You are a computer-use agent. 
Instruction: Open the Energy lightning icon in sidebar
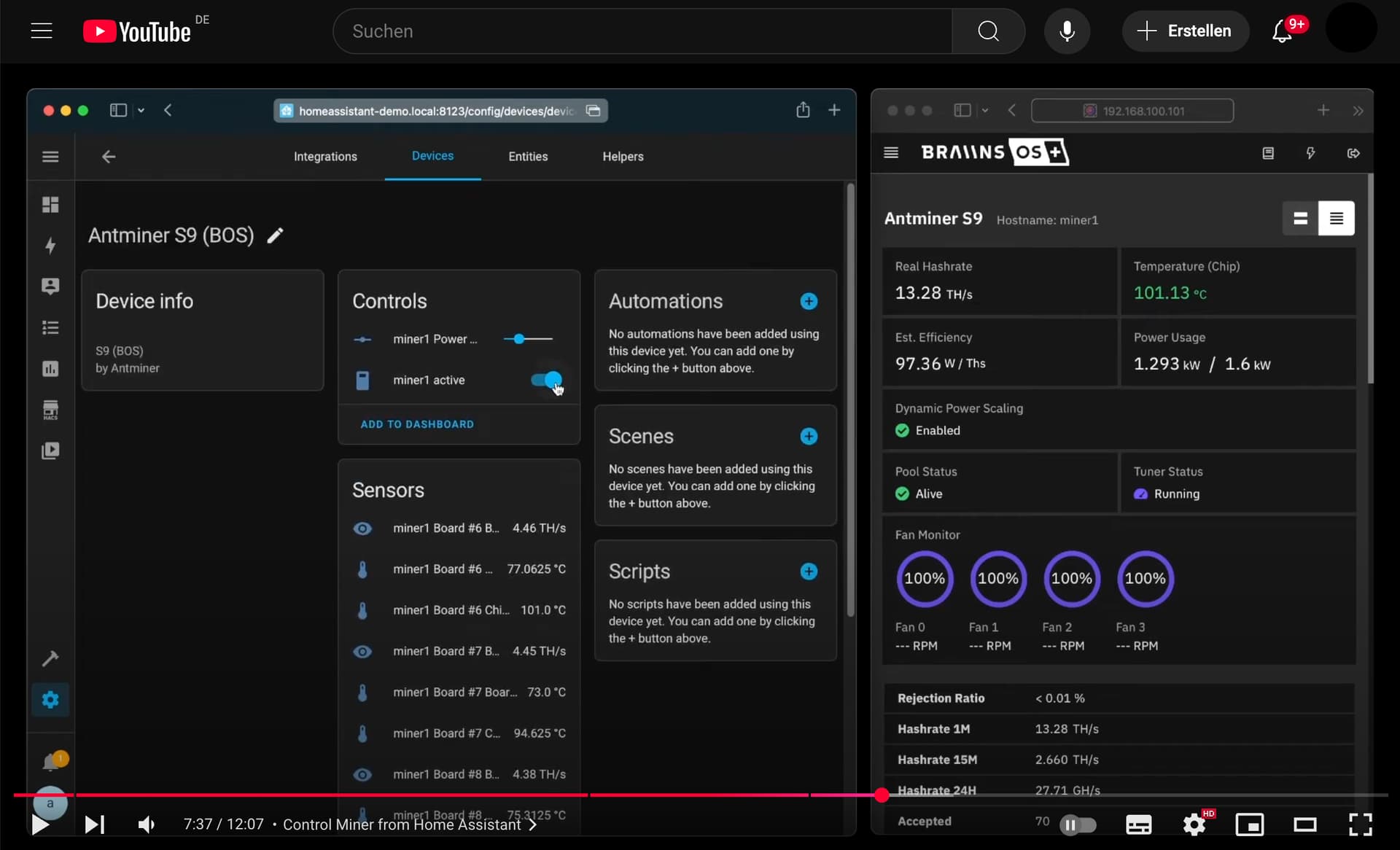coord(50,246)
